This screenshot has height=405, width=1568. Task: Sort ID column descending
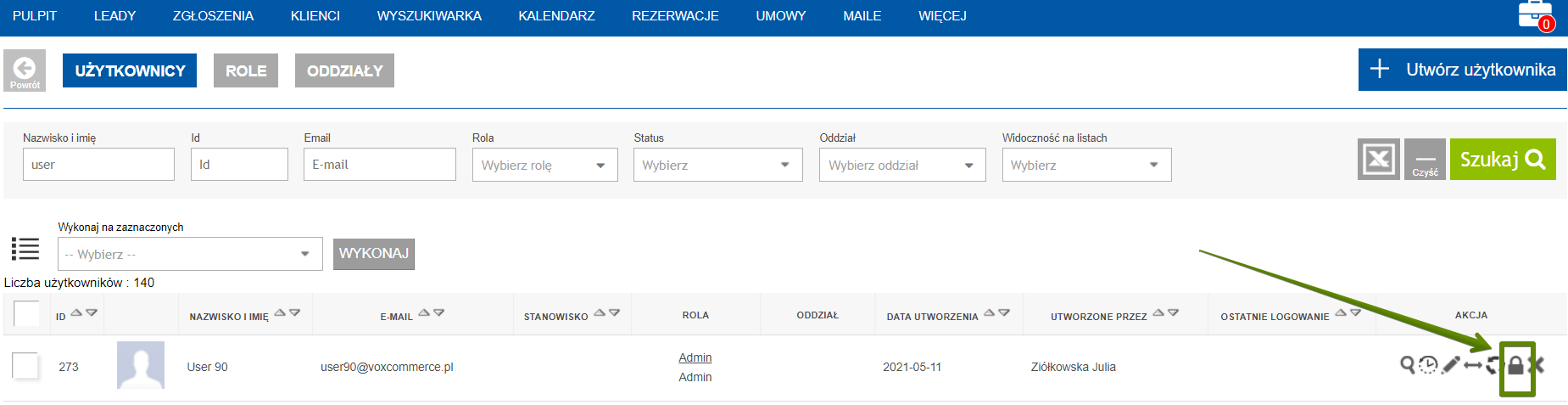click(x=92, y=313)
